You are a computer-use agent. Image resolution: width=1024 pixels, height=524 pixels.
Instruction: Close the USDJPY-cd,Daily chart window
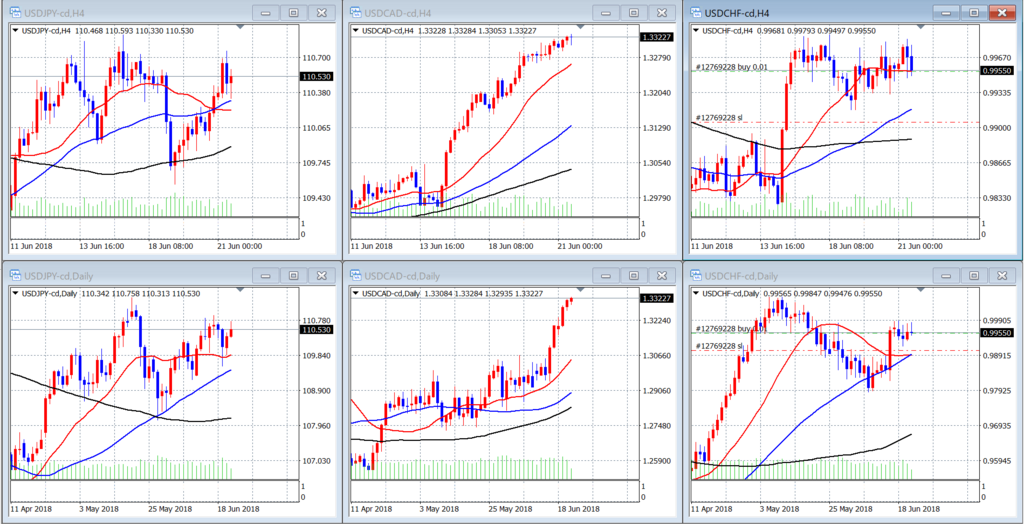coord(320,275)
